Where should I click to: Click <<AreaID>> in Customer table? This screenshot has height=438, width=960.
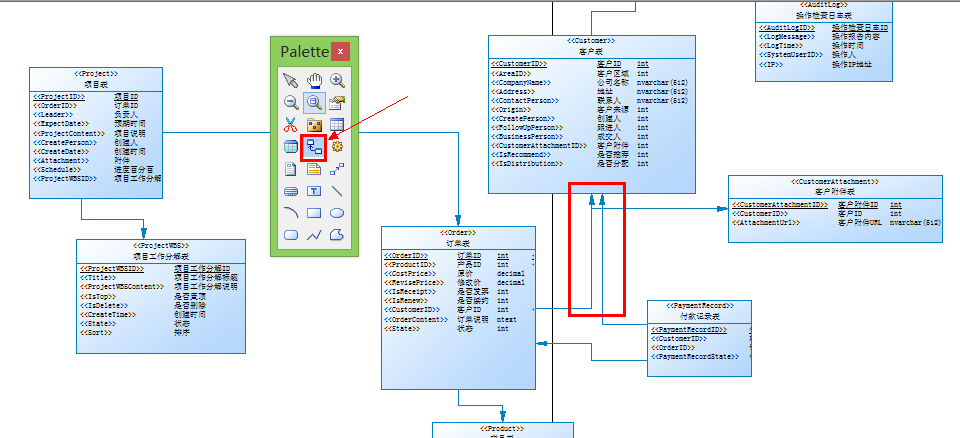click(511, 73)
